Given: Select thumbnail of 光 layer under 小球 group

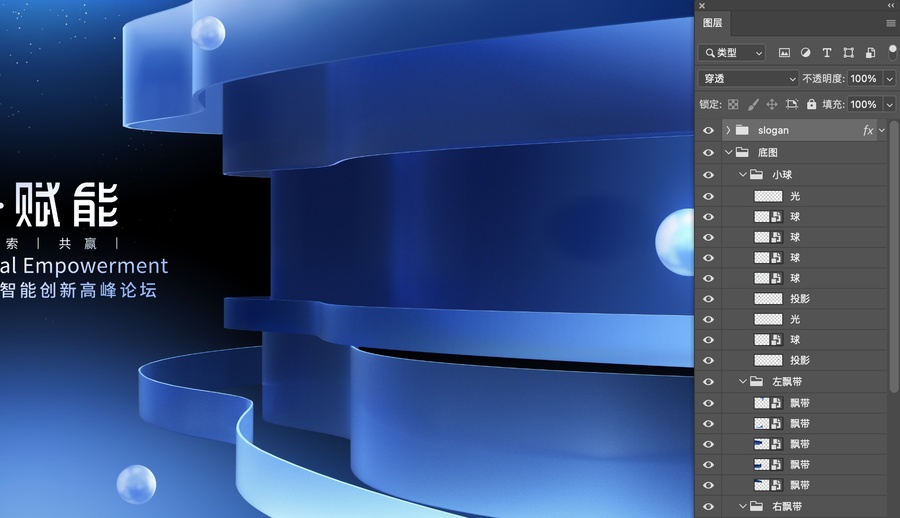Looking at the screenshot, I should pos(768,196).
